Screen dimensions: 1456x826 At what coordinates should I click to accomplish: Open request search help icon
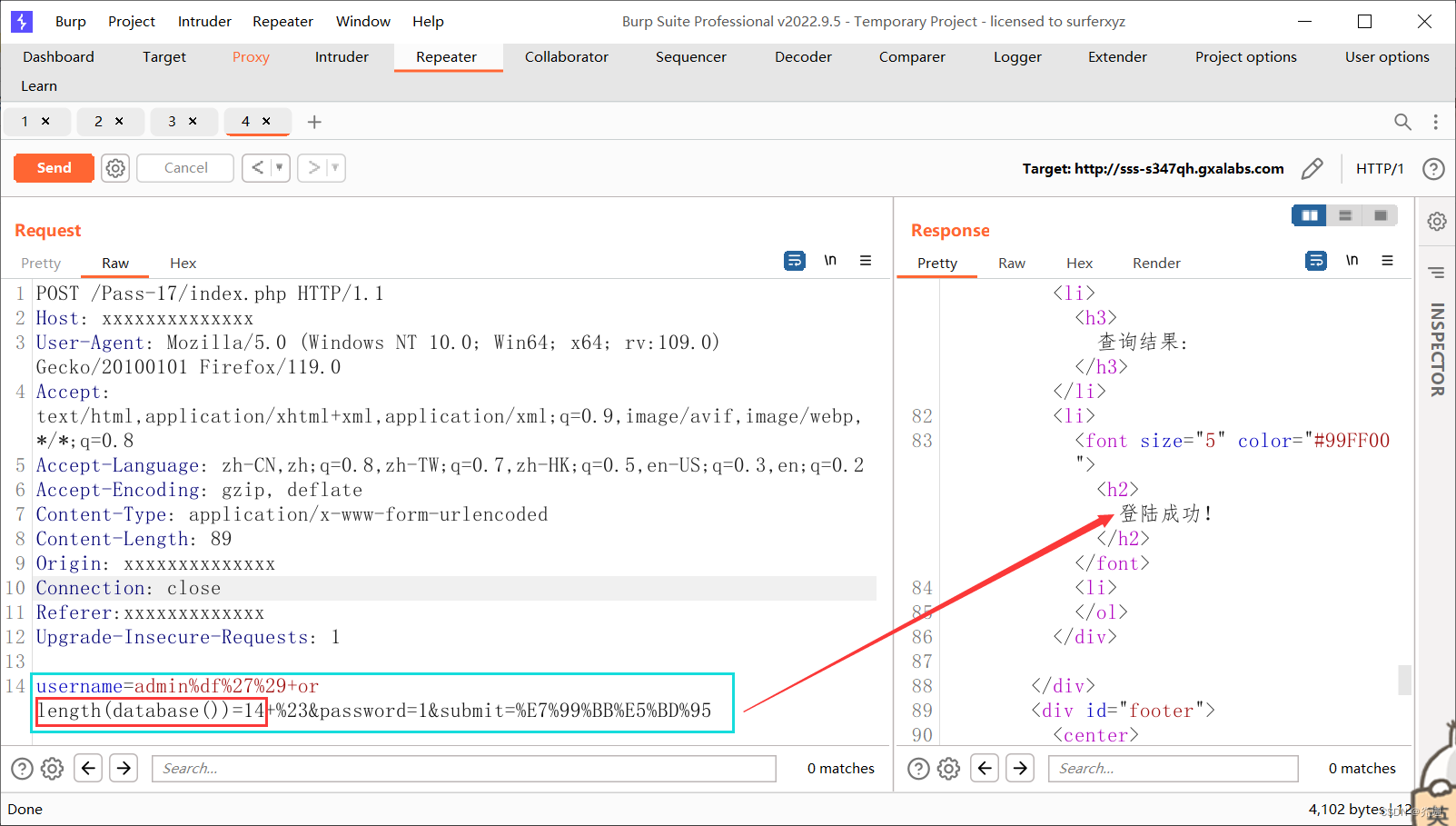point(23,769)
